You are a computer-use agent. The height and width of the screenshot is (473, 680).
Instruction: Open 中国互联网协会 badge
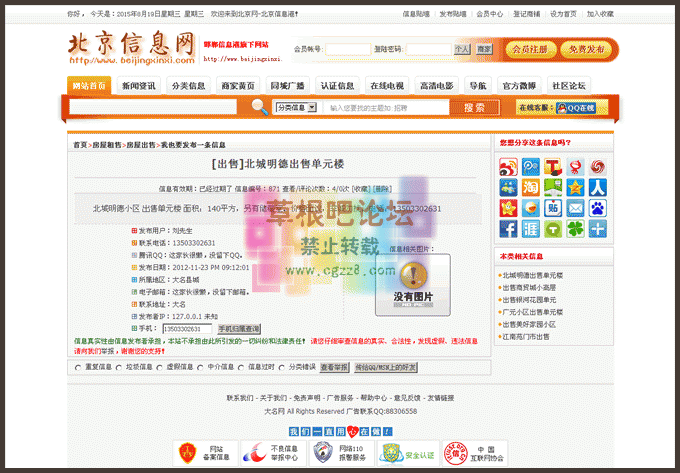(x=475, y=453)
